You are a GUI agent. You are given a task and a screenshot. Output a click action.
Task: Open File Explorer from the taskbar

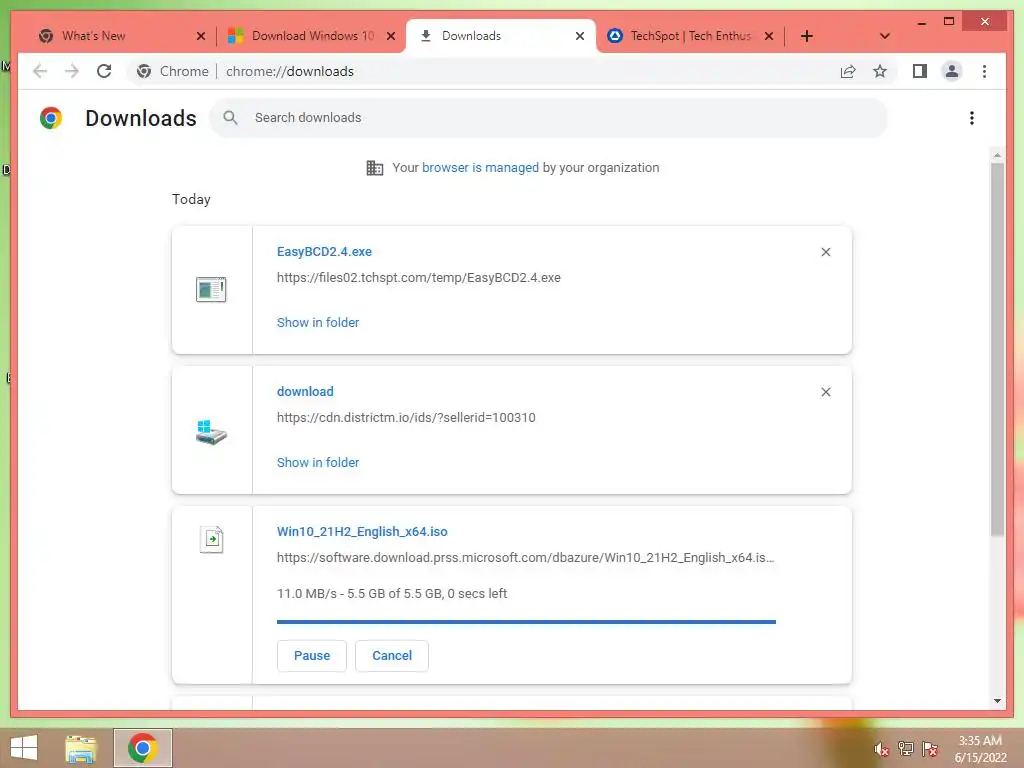tap(81, 748)
